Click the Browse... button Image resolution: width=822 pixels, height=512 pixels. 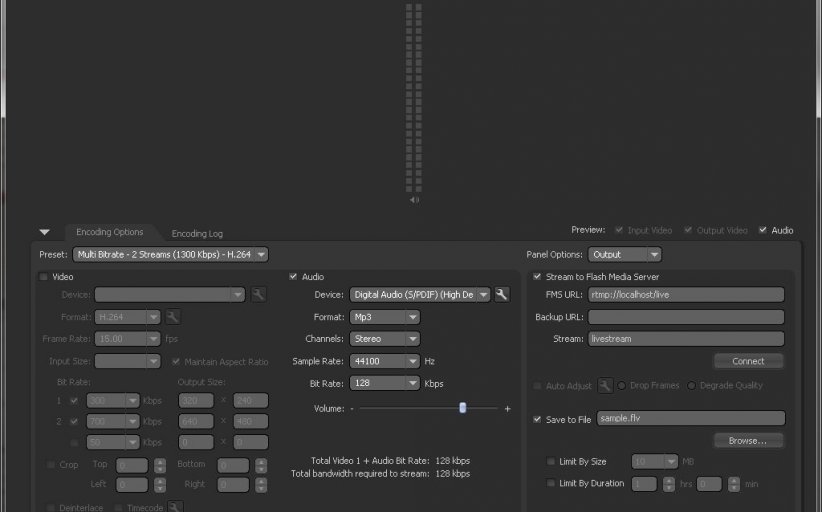(x=748, y=440)
